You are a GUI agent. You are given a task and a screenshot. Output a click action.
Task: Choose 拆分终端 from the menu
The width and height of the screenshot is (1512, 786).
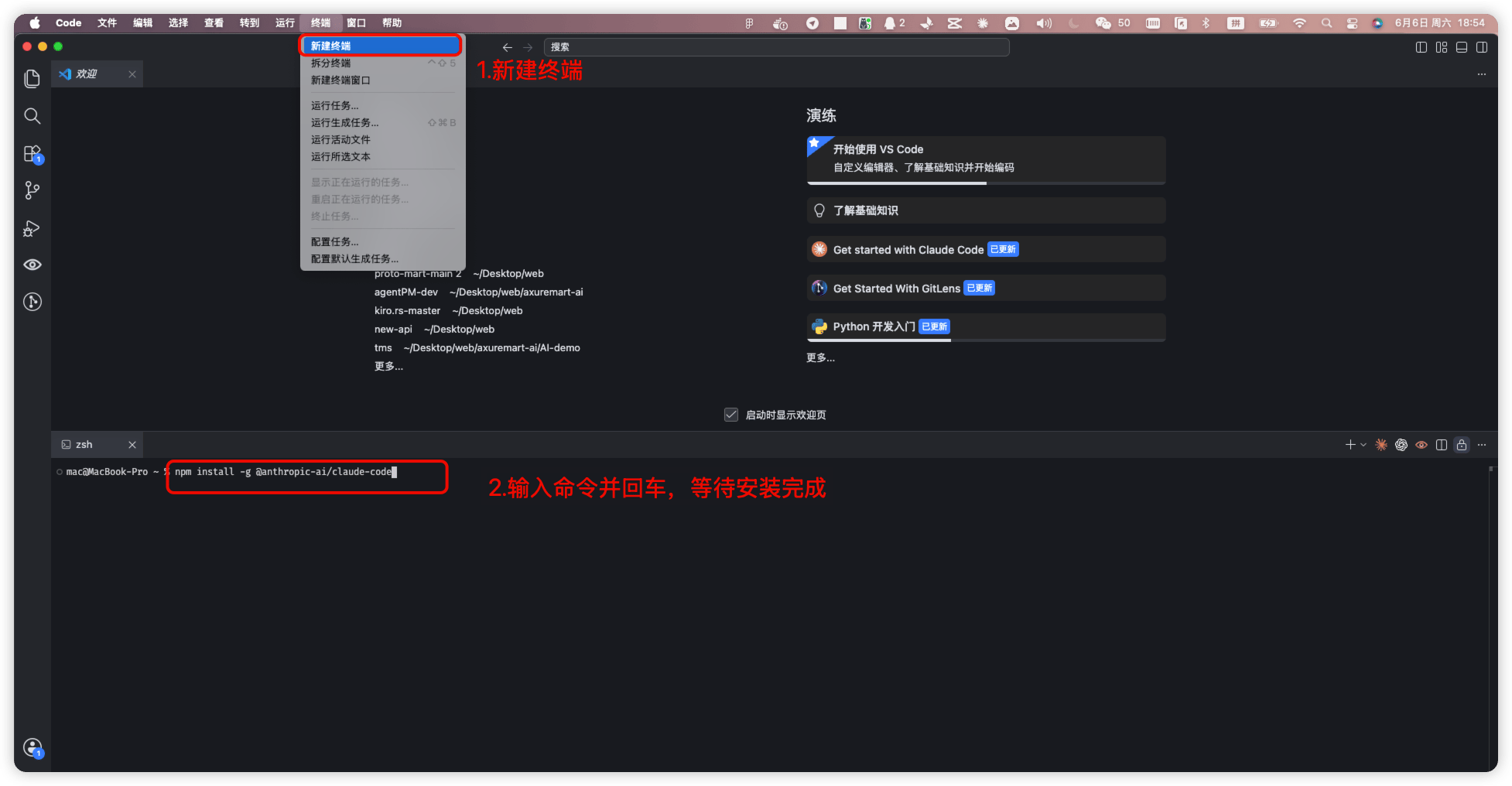click(382, 63)
